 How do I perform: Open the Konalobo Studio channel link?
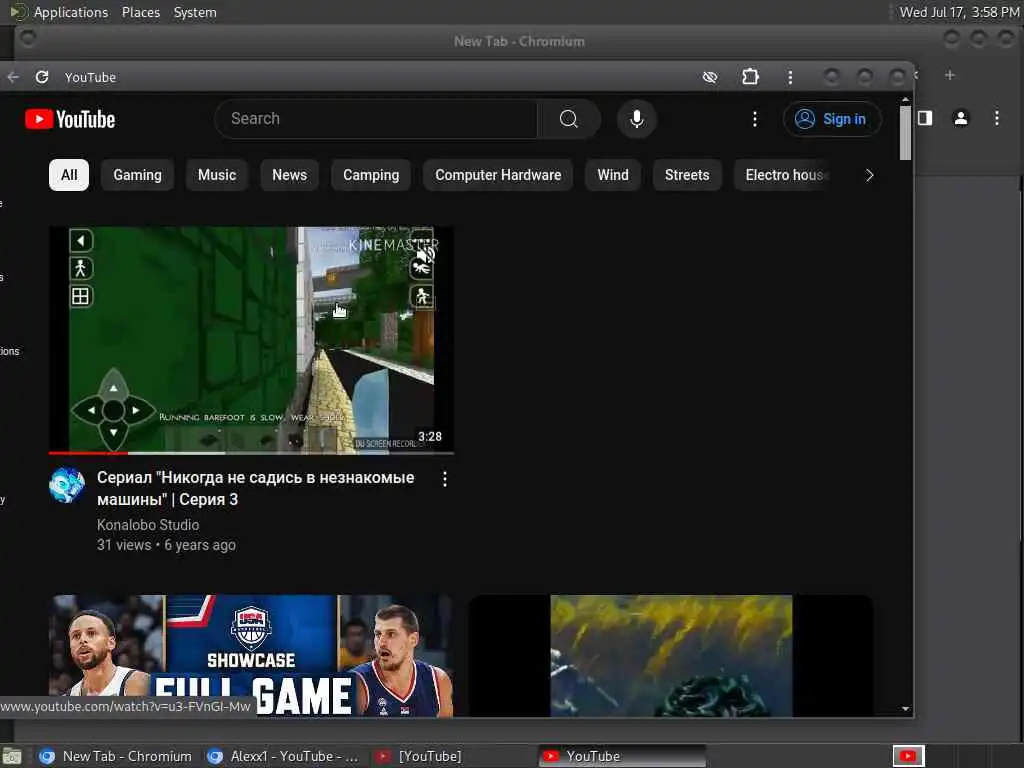point(148,525)
